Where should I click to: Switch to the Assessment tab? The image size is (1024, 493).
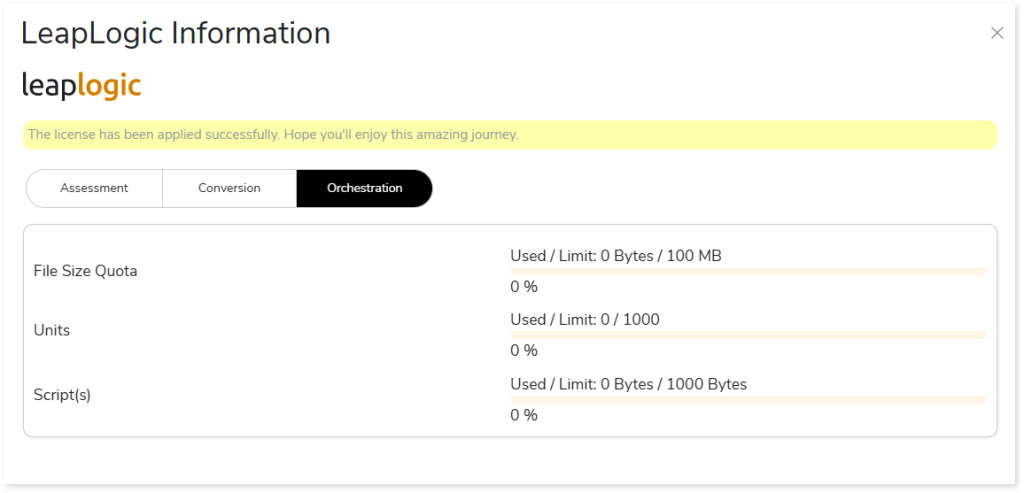(94, 188)
